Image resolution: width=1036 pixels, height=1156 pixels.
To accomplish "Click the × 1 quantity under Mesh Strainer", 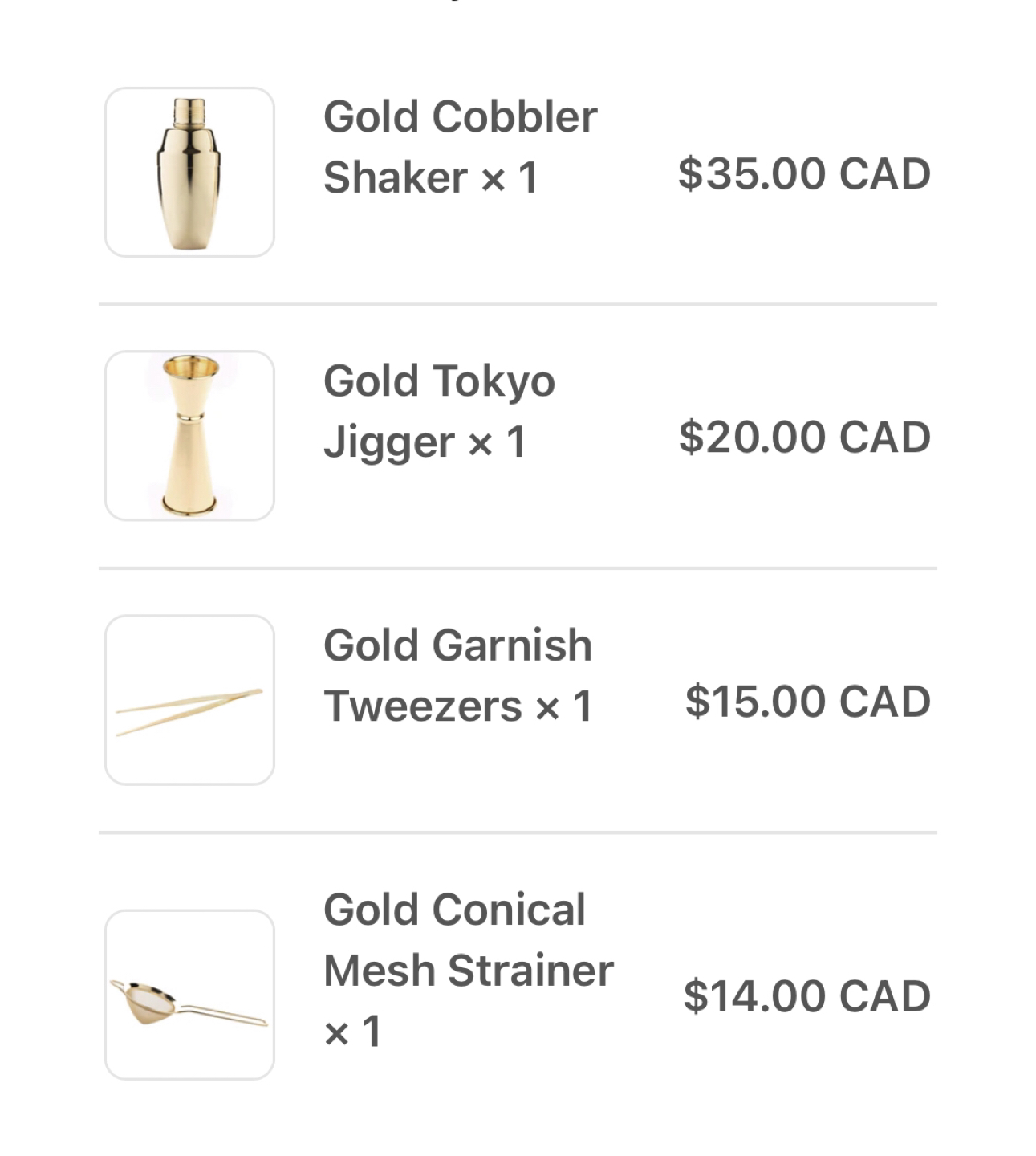I will point(352,1032).
